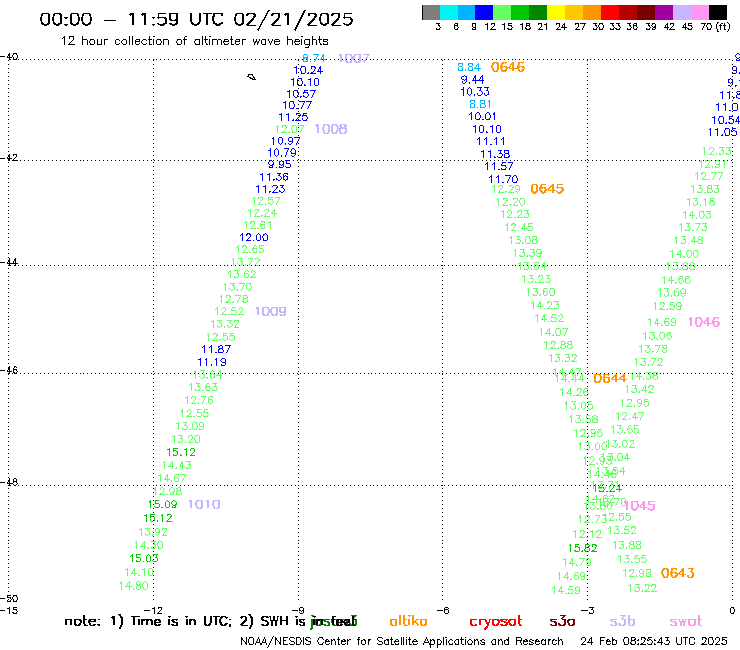740x650 pixels.
Task: Select the s3b time label 1010
Action: pyautogui.click(x=204, y=504)
